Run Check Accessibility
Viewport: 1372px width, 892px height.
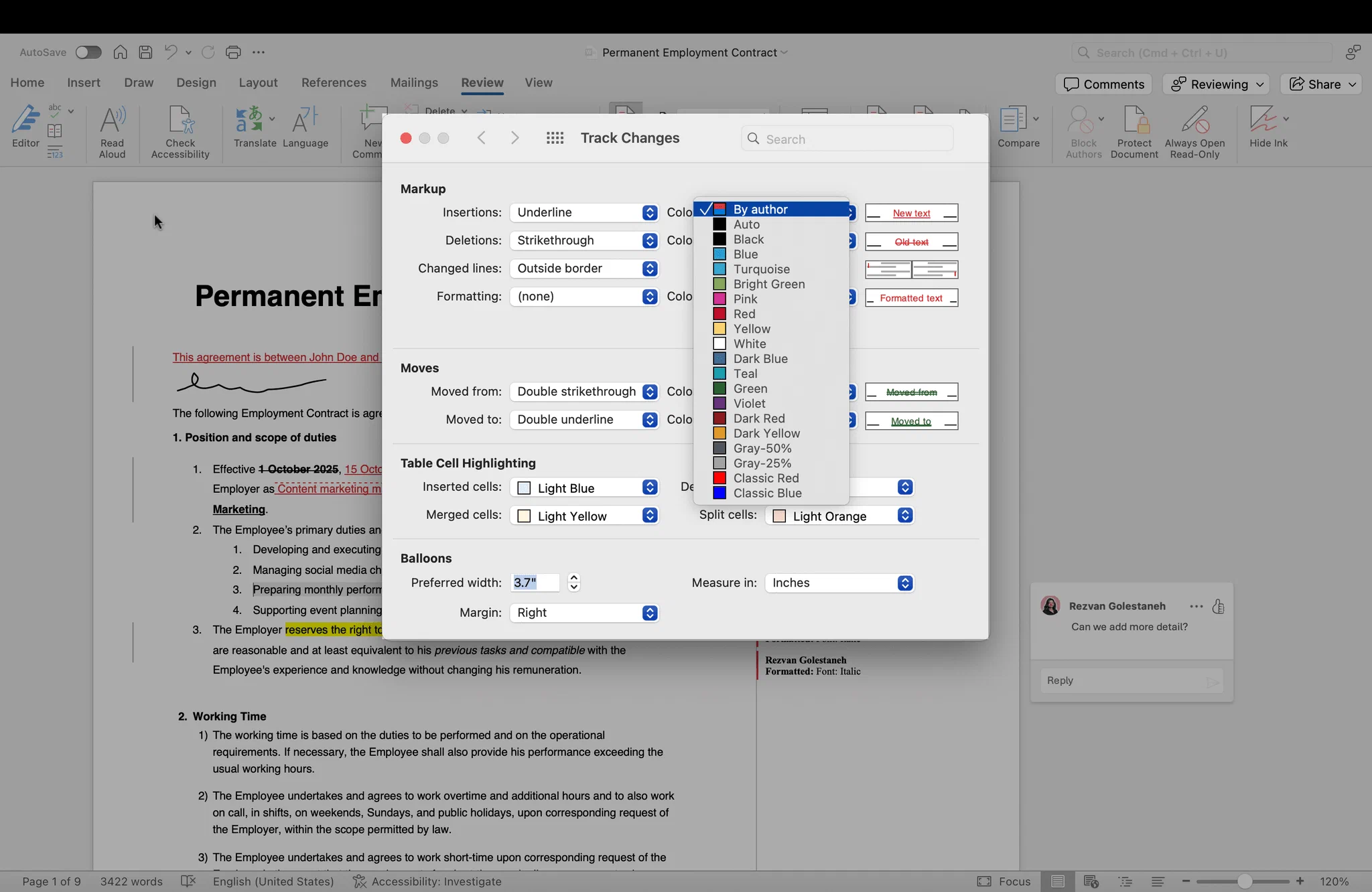click(x=180, y=132)
